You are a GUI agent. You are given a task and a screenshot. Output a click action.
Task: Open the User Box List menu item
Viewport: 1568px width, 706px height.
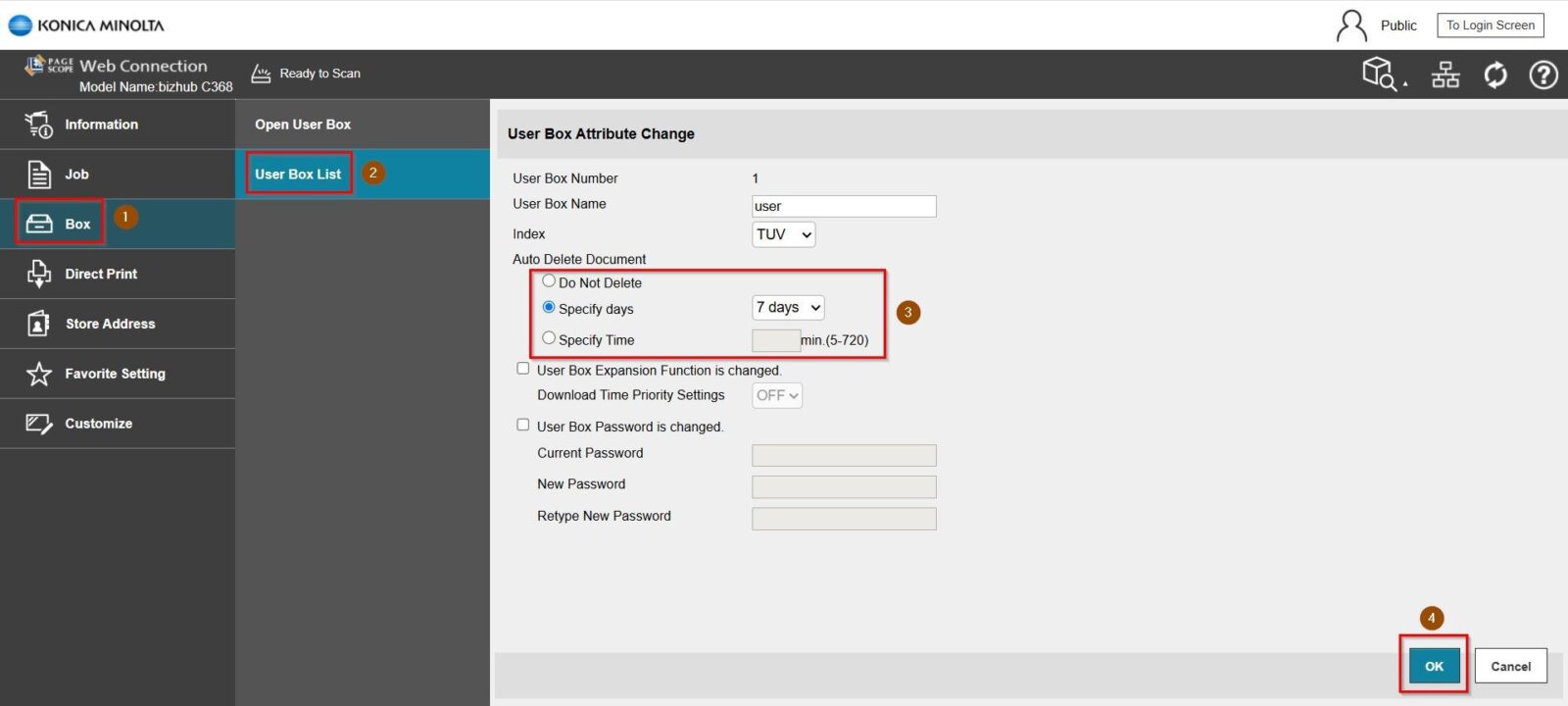click(x=298, y=175)
